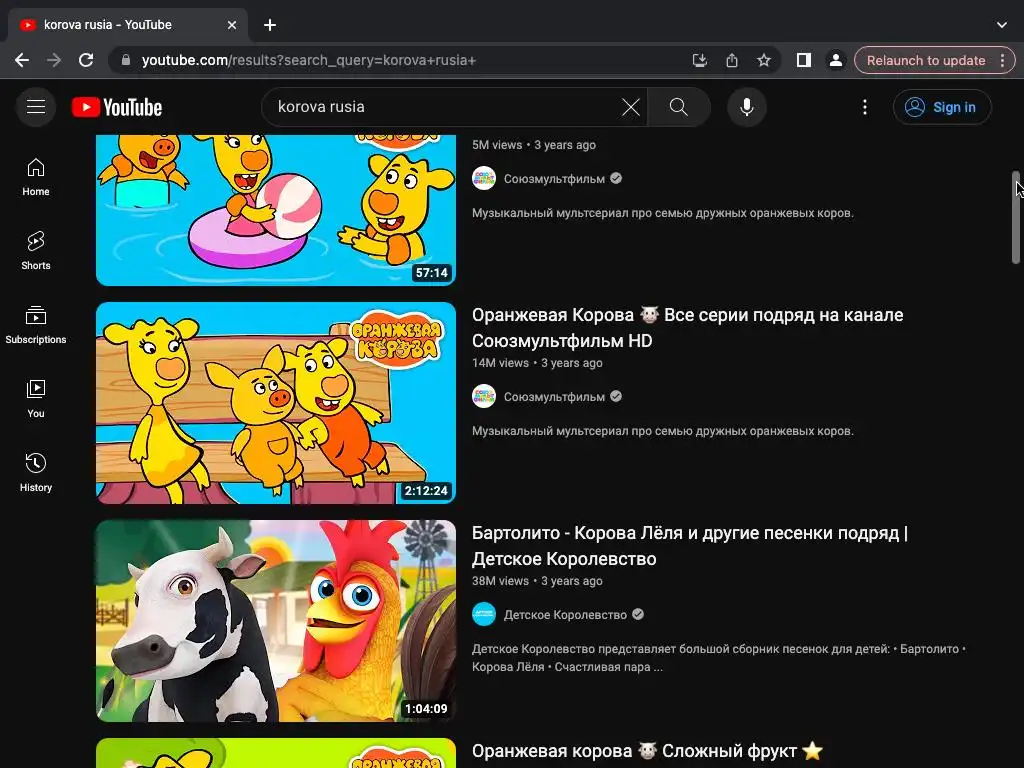Click Детское Королевство channel avatar
Screen dimensions: 1024x768
484,615
